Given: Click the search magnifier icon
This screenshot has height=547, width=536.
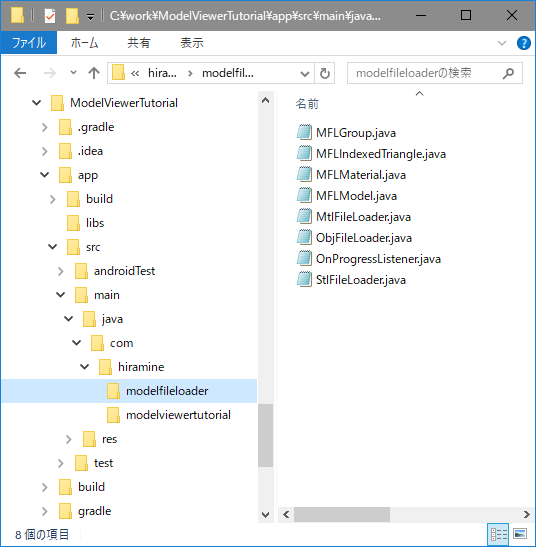Looking at the screenshot, I should (x=508, y=73).
